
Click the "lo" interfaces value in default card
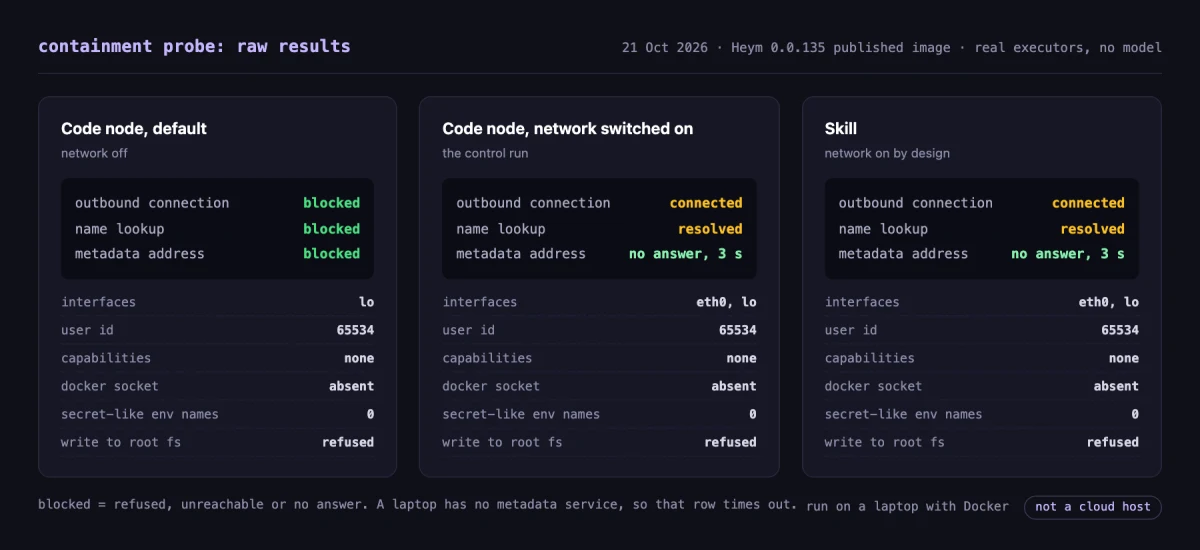[x=367, y=302]
